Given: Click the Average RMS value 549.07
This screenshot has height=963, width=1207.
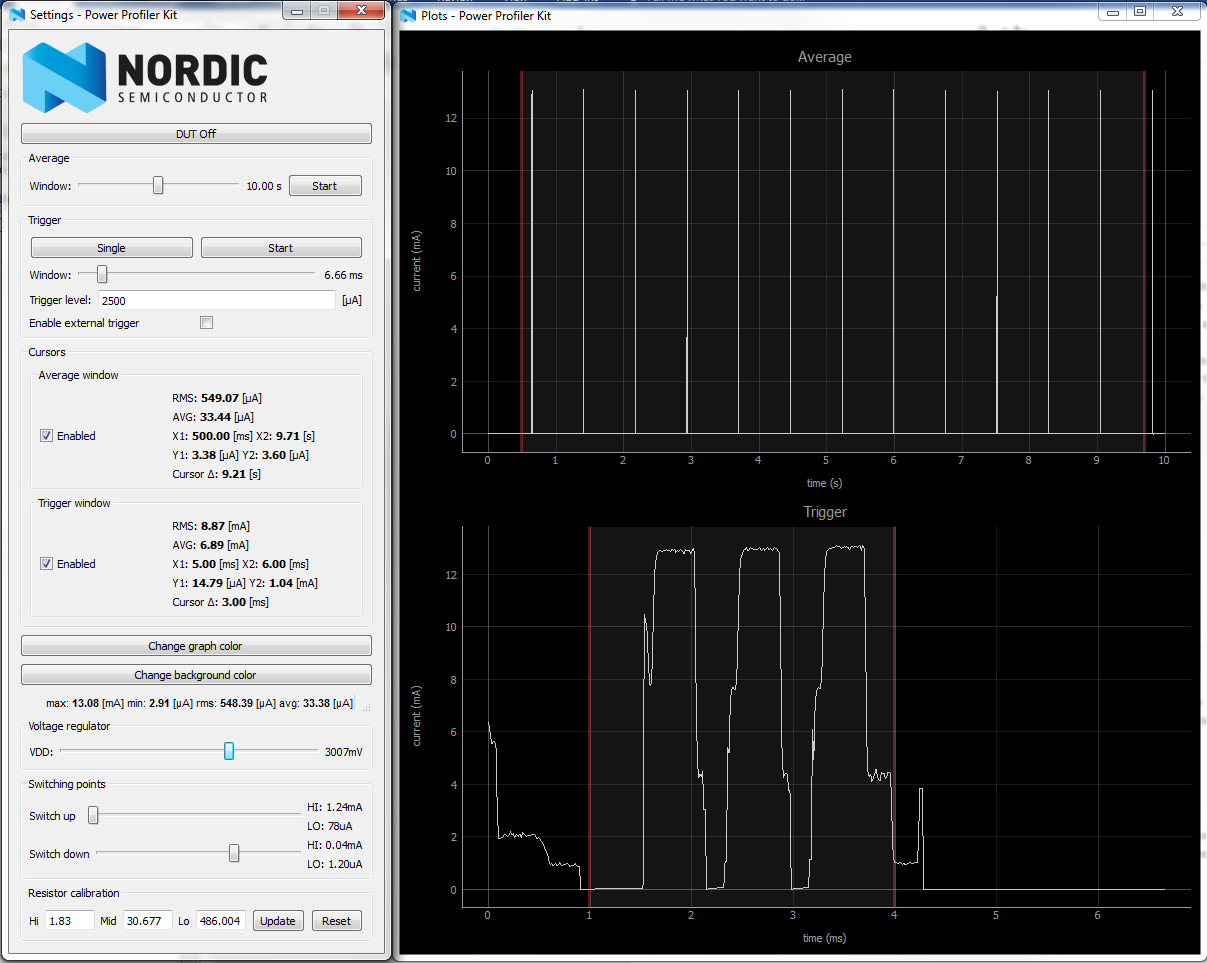Looking at the screenshot, I should pos(220,398).
